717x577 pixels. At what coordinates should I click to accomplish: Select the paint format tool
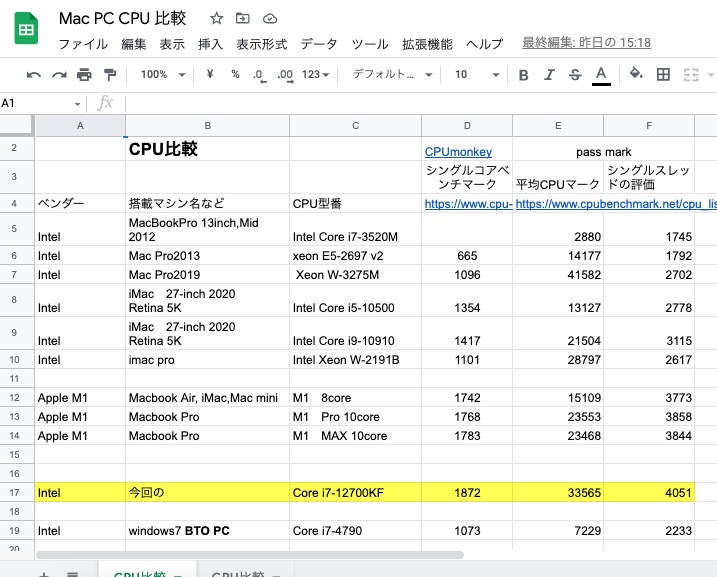point(110,75)
